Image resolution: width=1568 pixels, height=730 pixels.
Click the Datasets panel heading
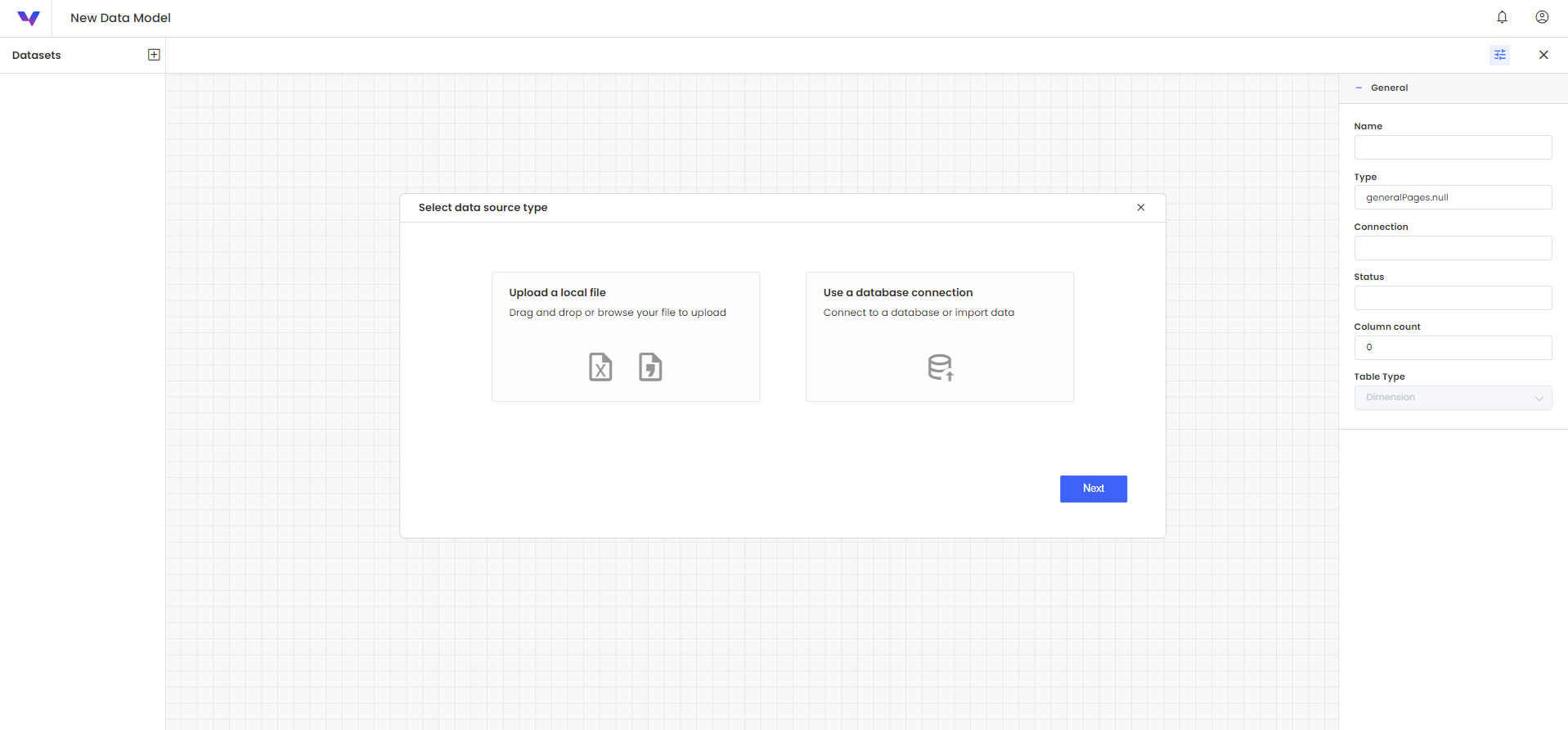pyautogui.click(x=37, y=55)
